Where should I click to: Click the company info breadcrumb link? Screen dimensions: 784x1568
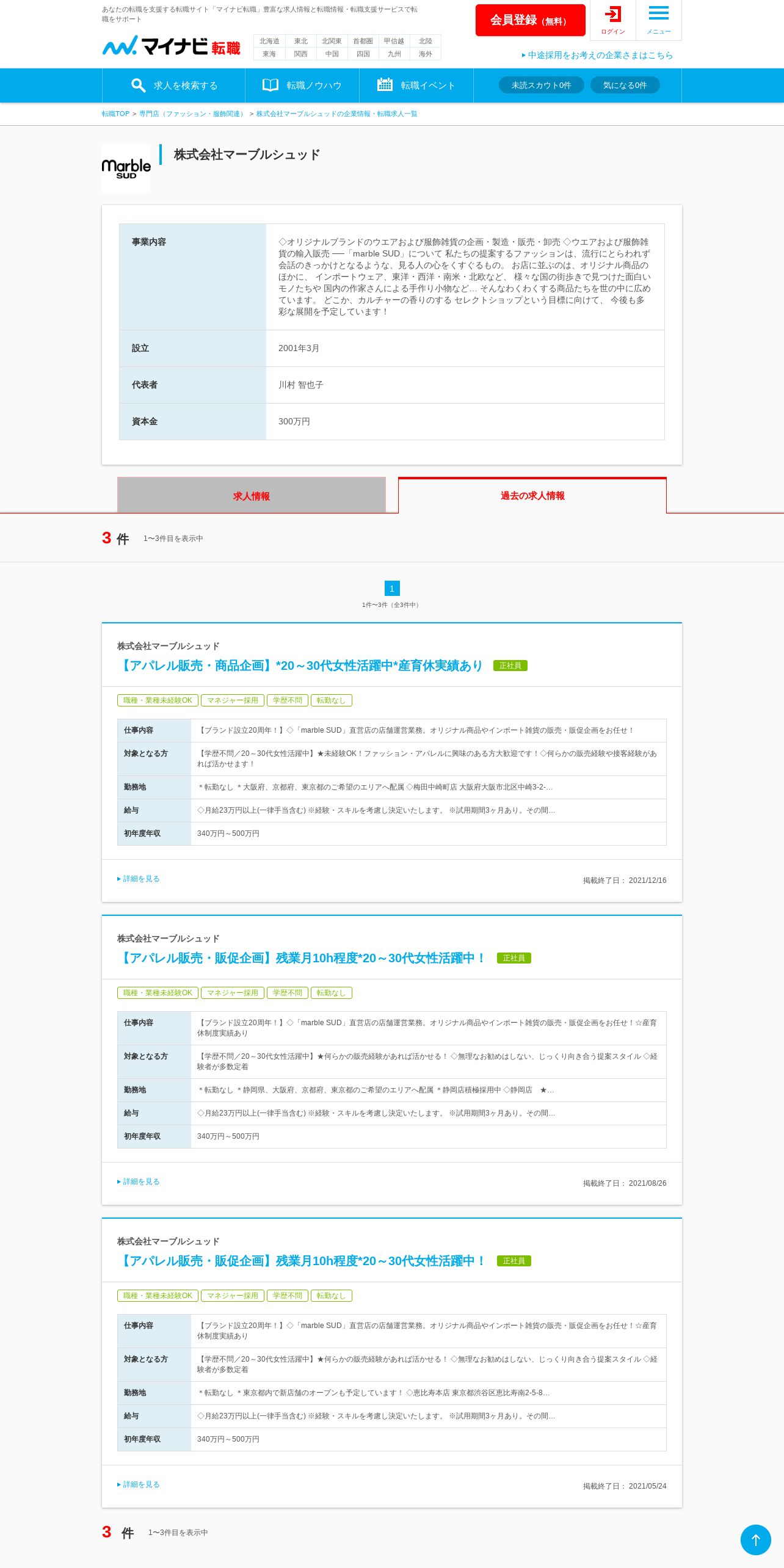[337, 114]
